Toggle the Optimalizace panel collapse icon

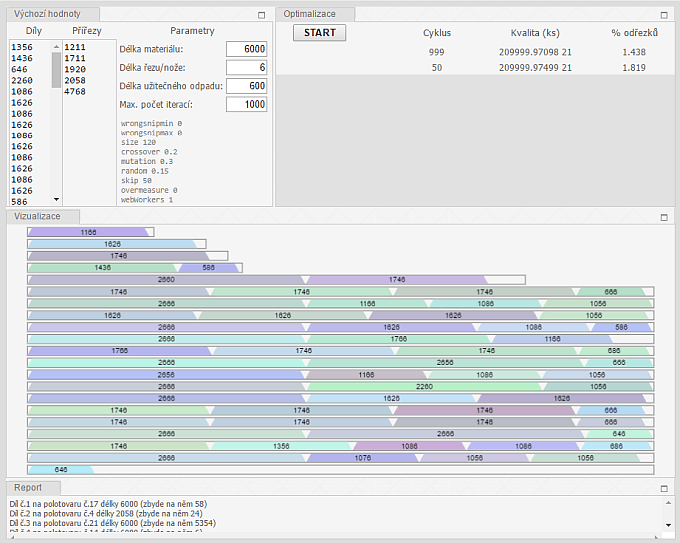tap(664, 15)
